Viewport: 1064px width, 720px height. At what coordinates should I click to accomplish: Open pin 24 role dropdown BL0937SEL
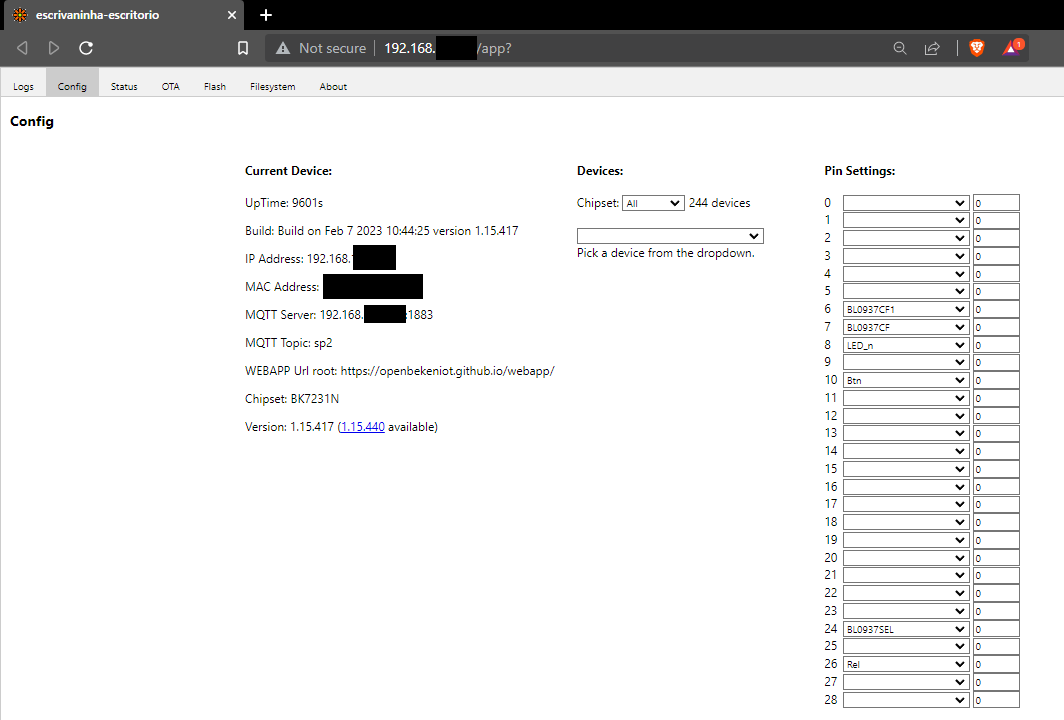(x=906, y=629)
